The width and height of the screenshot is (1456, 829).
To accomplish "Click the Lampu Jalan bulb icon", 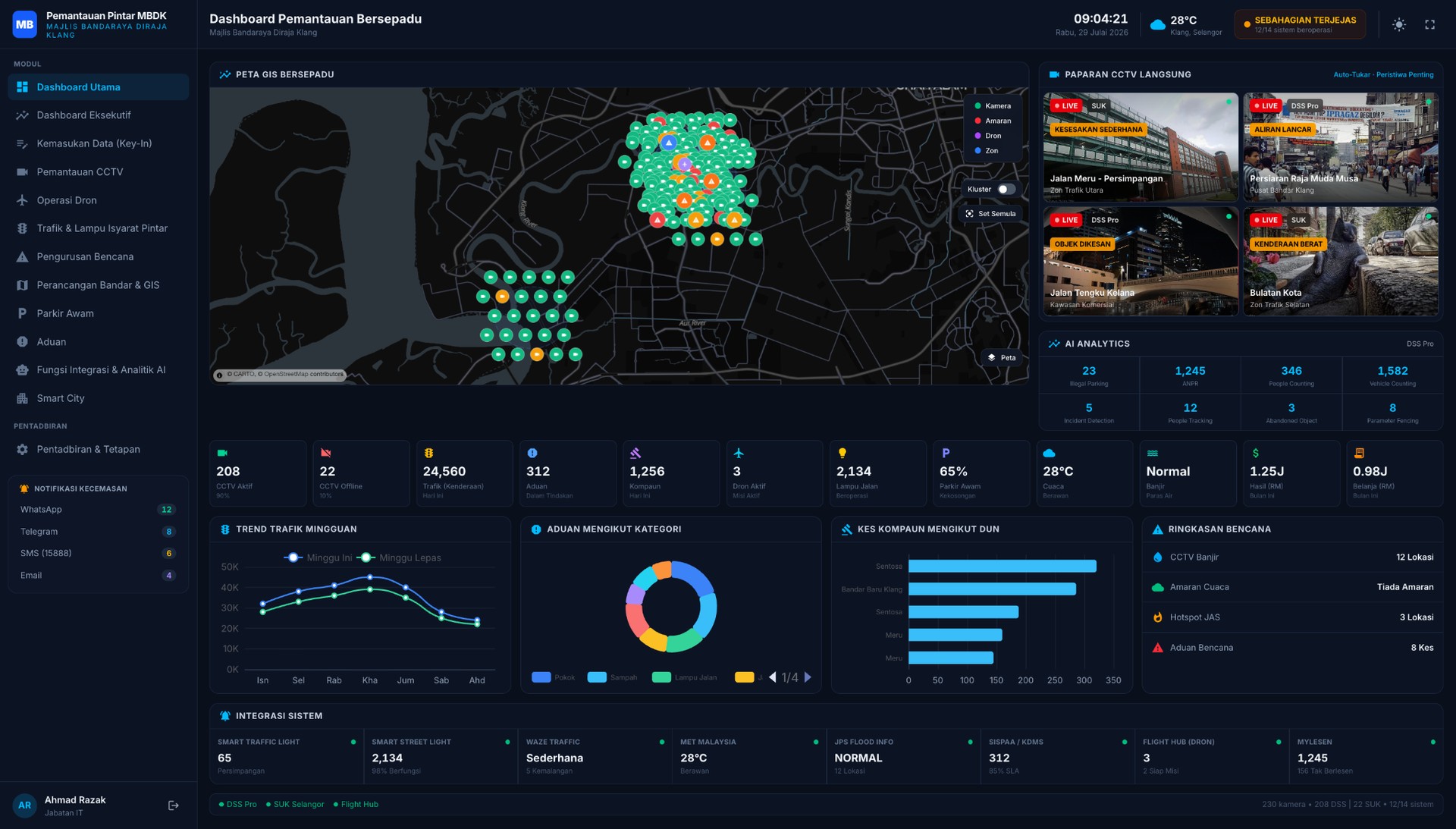I will 842,453.
